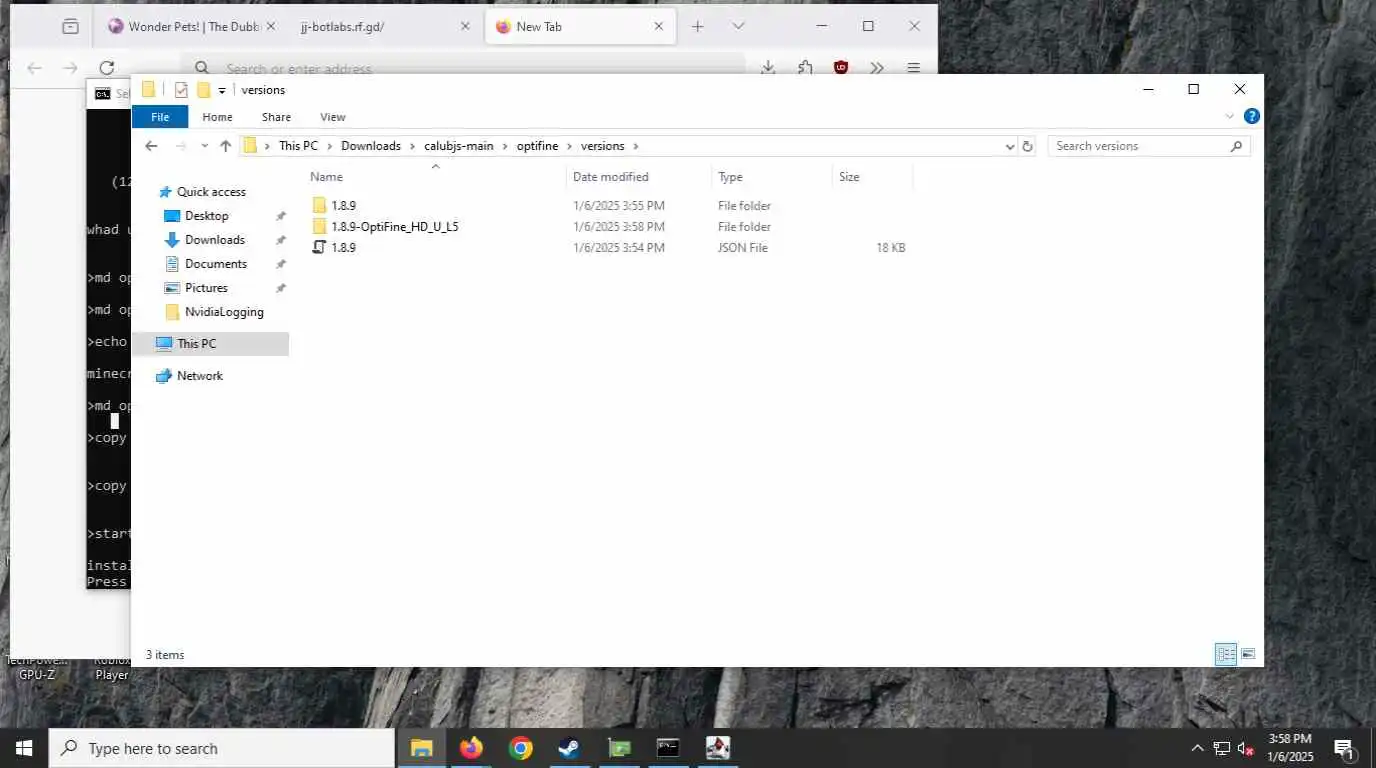Open the Windows Start menu

pos(23,748)
